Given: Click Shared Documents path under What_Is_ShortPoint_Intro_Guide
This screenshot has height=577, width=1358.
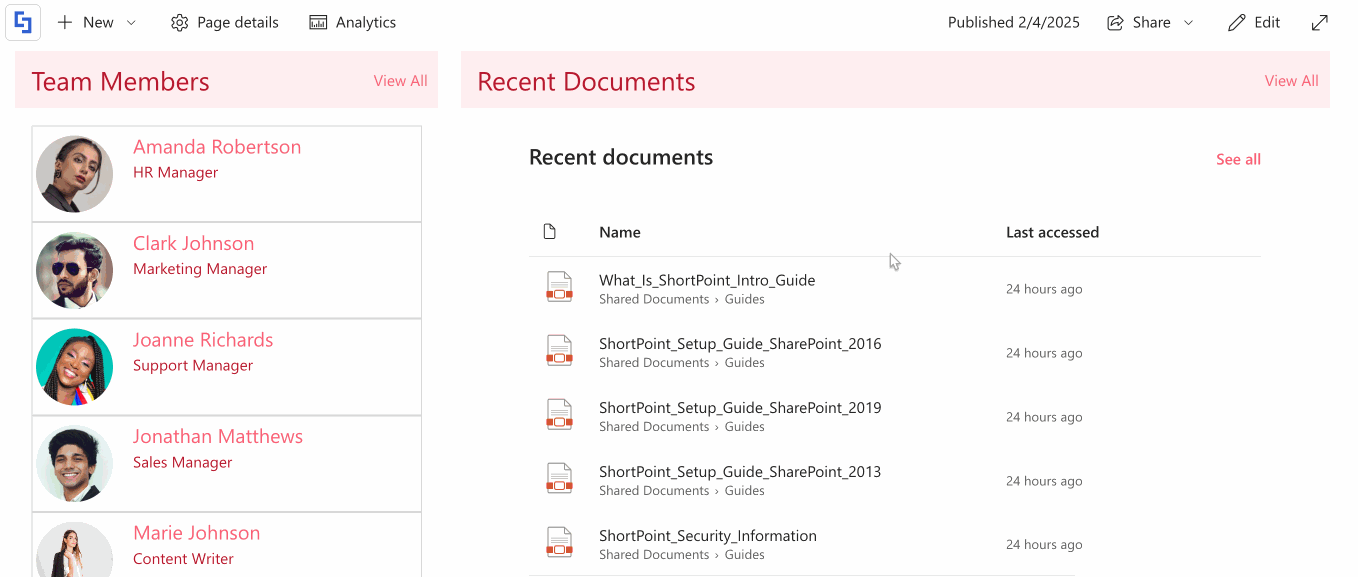Looking at the screenshot, I should (x=654, y=299).
